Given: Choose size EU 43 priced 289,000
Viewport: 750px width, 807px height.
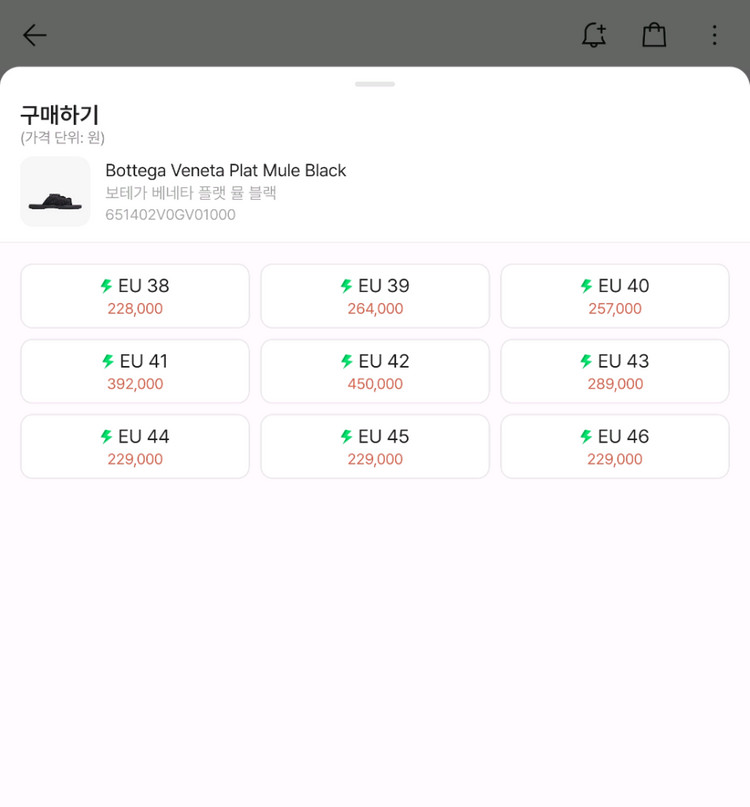Looking at the screenshot, I should [x=615, y=371].
